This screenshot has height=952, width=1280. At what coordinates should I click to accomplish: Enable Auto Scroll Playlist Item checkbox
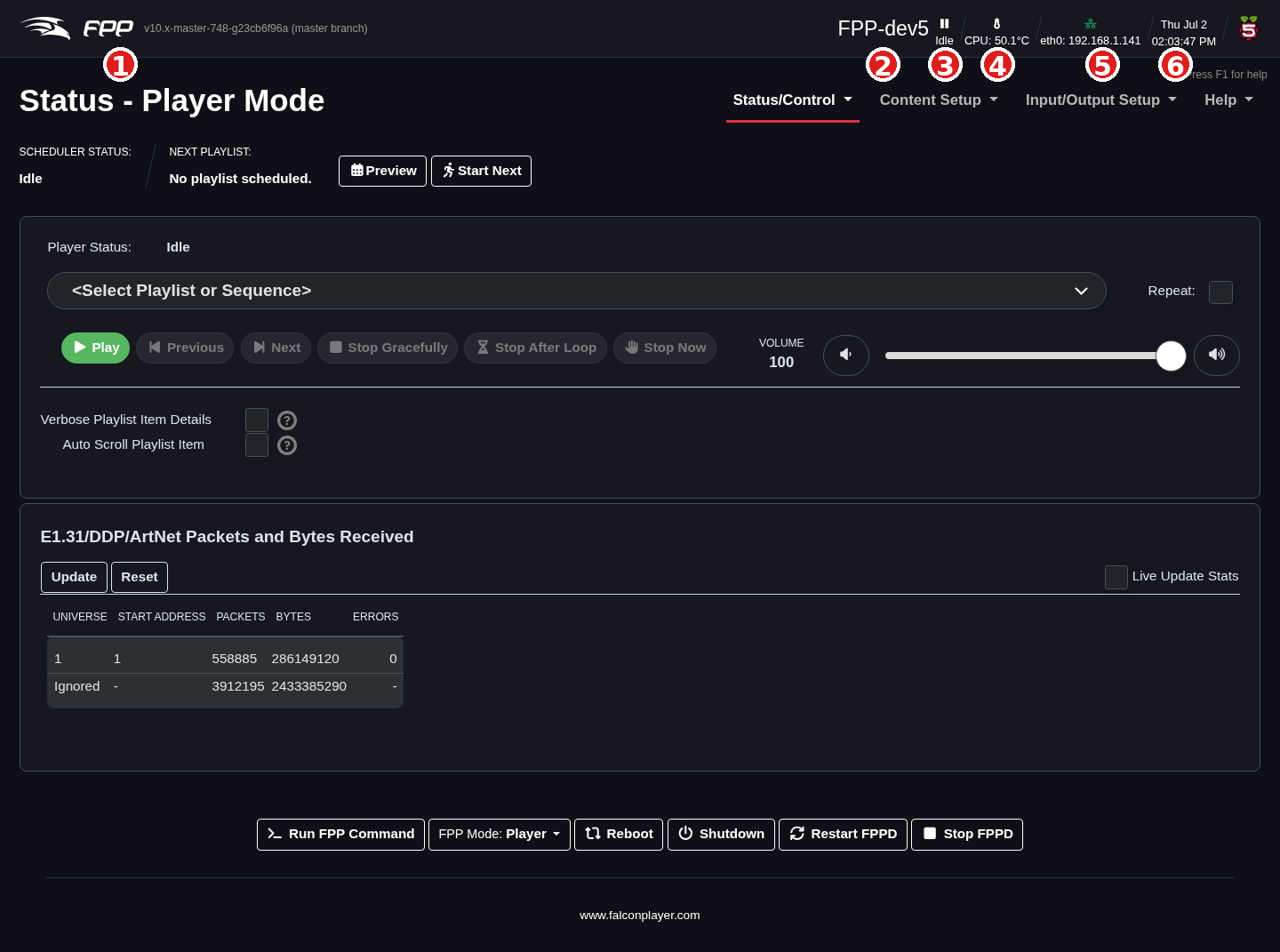[x=257, y=444]
